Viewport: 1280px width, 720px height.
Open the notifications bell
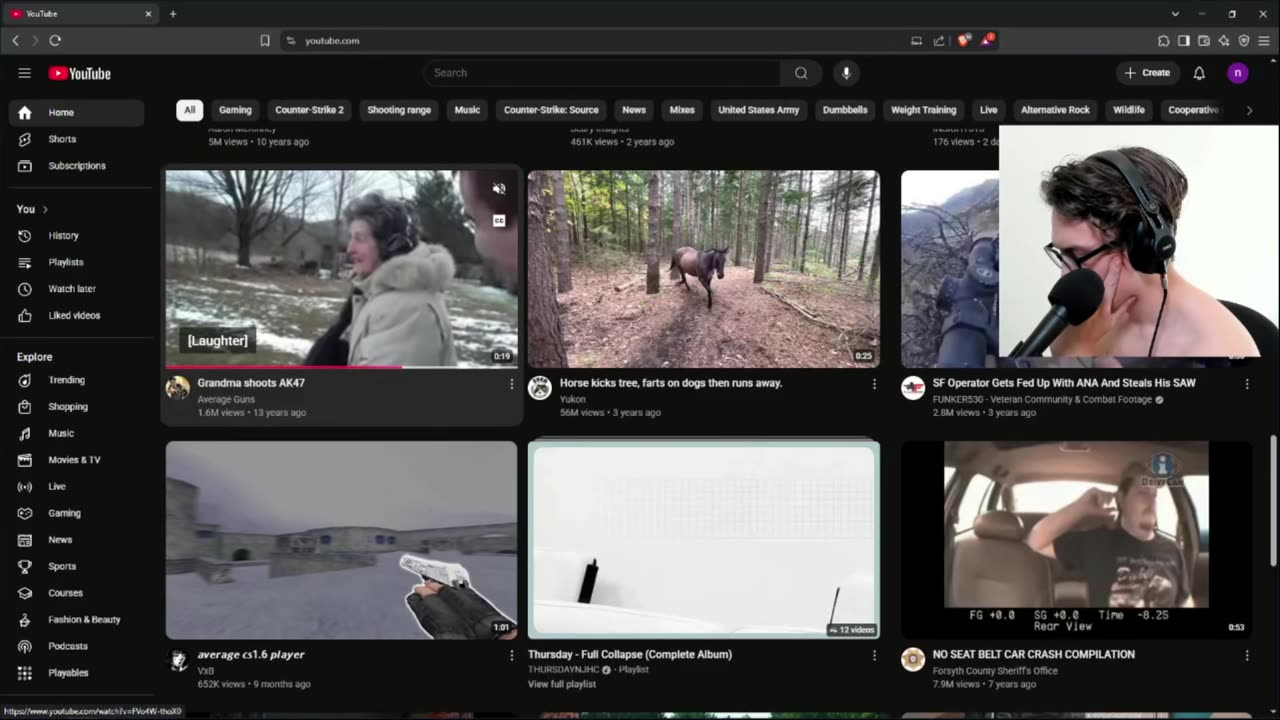pos(1199,73)
